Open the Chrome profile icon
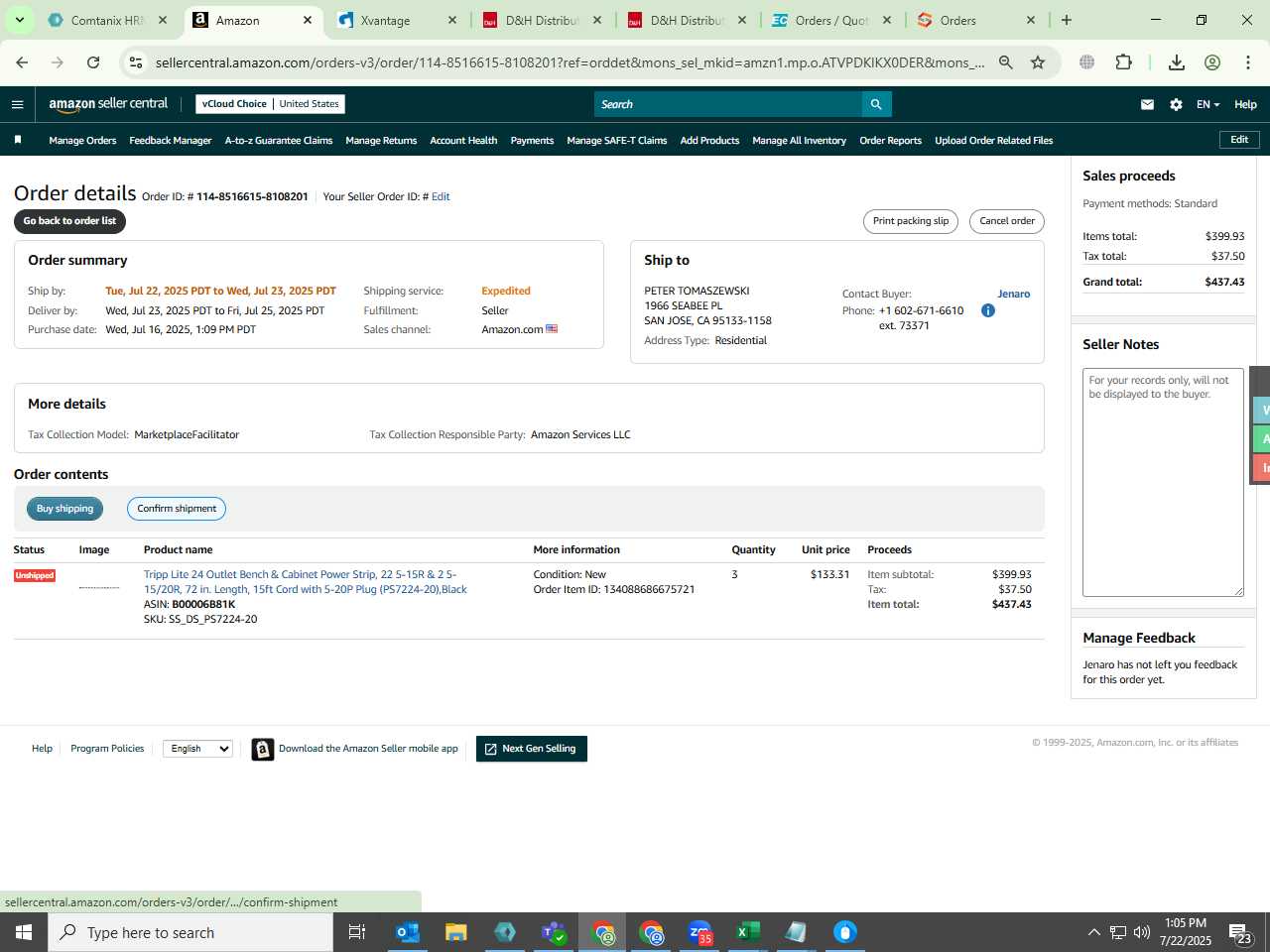1270x952 pixels. coord(1212,62)
